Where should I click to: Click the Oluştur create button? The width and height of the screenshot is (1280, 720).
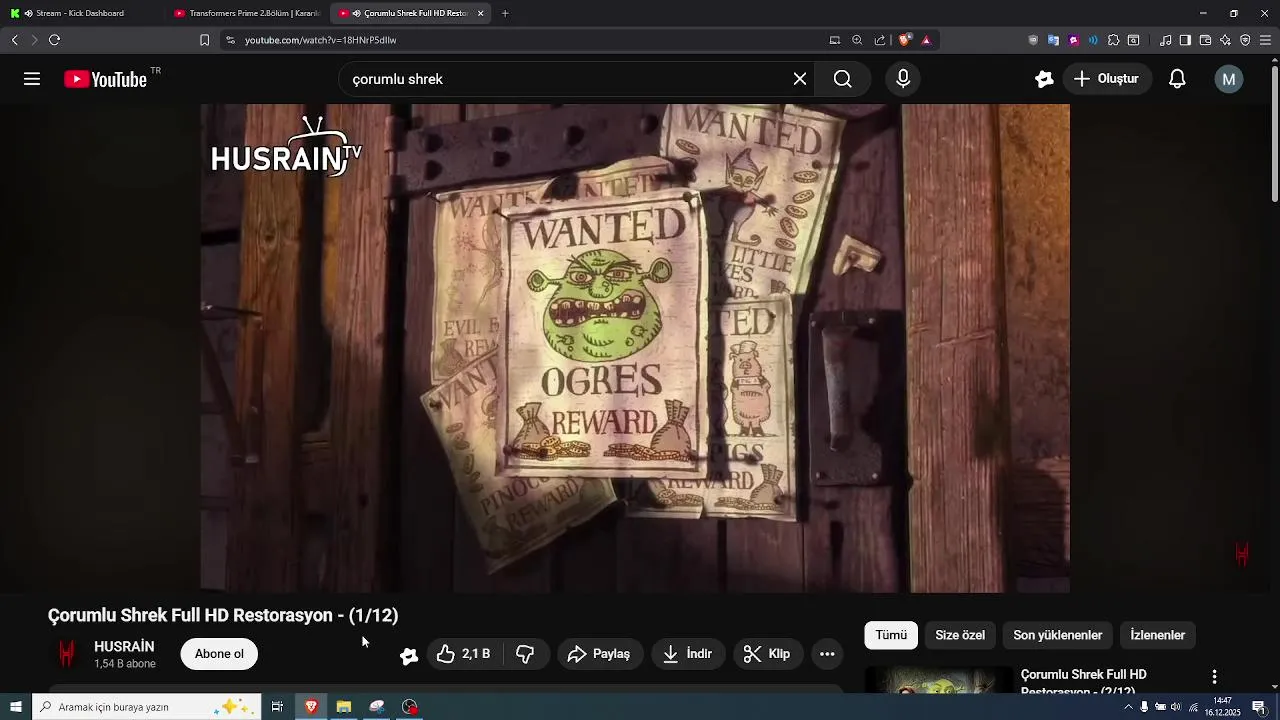tap(1106, 79)
